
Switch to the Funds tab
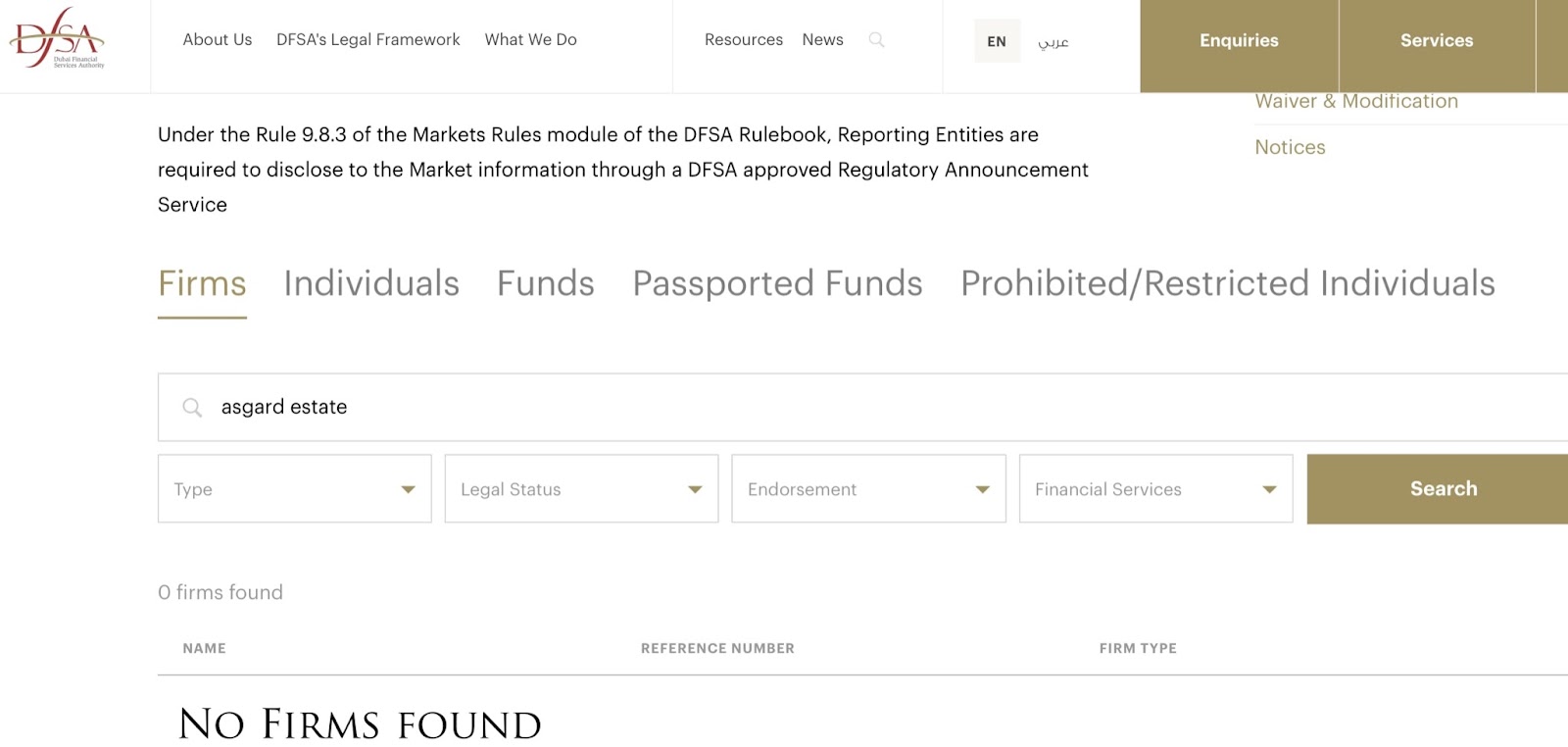pos(546,284)
